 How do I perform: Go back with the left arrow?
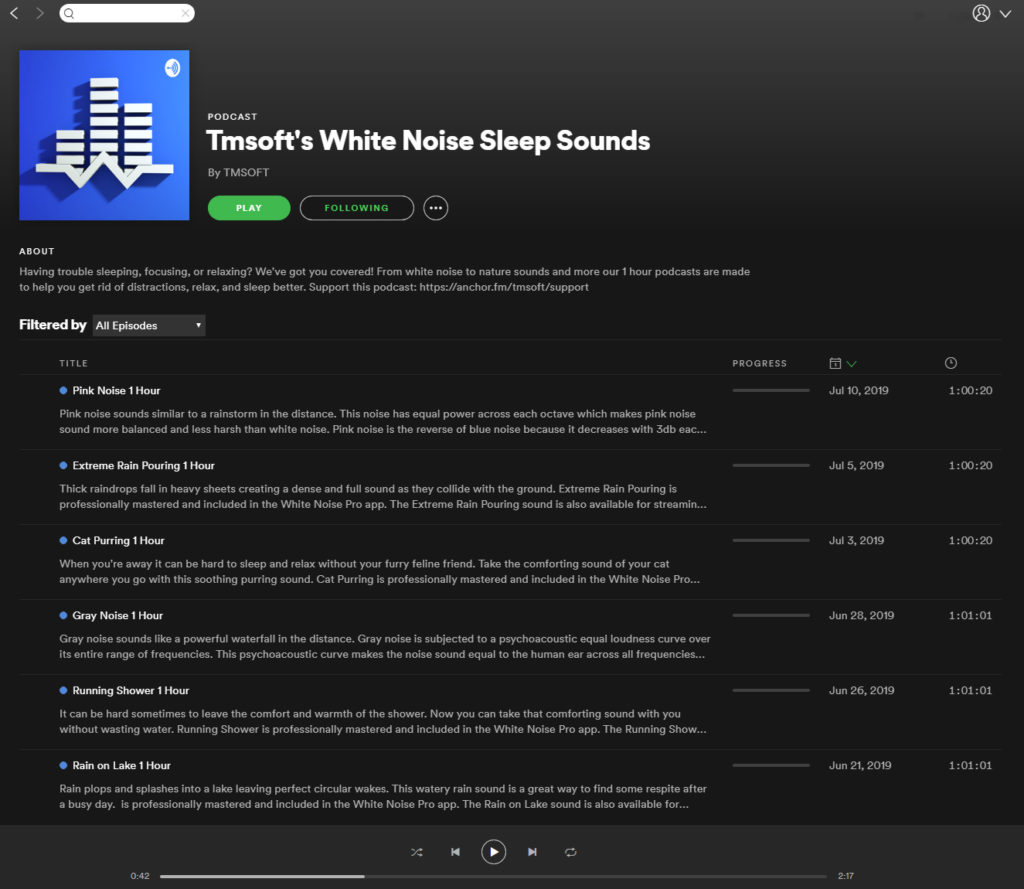[14, 13]
